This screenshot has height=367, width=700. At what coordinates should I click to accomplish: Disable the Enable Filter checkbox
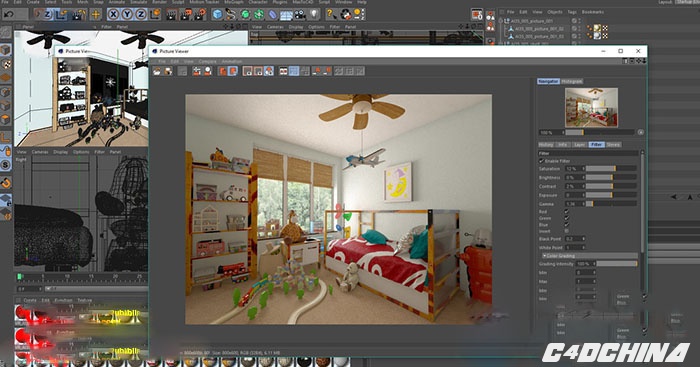point(542,161)
